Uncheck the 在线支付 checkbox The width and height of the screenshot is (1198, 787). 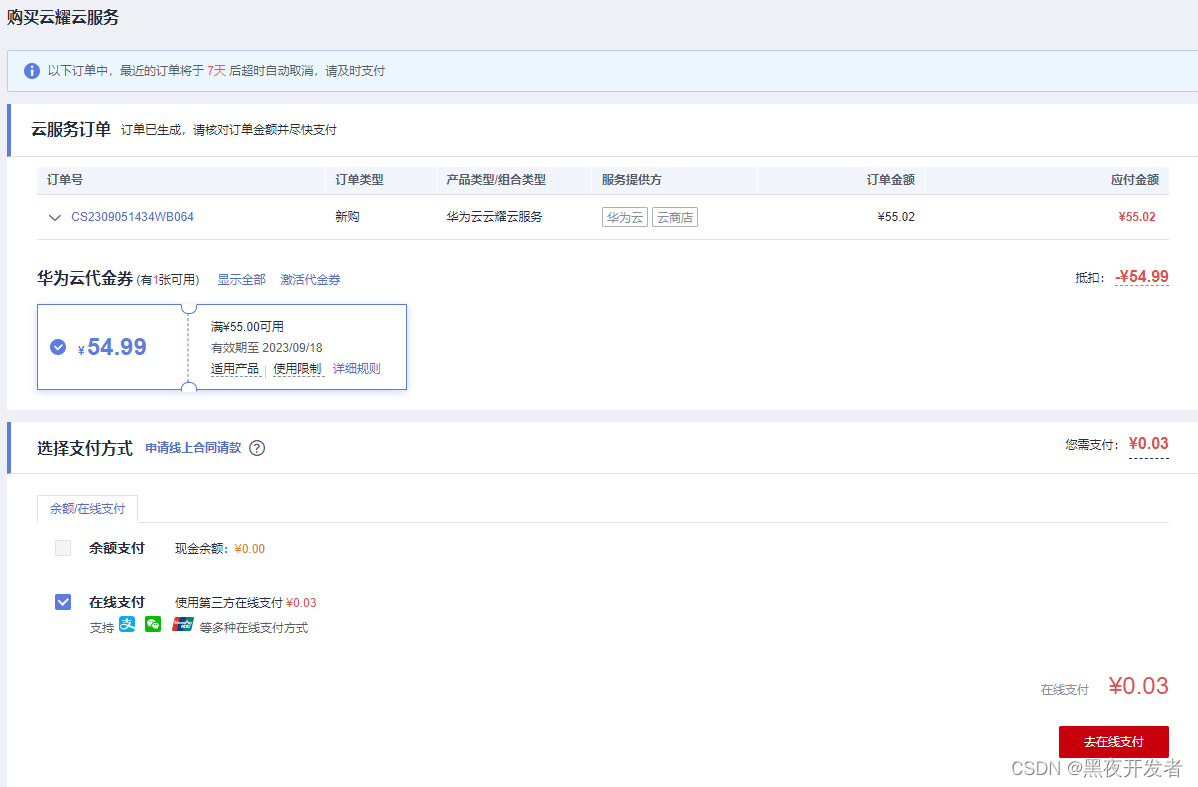(63, 602)
